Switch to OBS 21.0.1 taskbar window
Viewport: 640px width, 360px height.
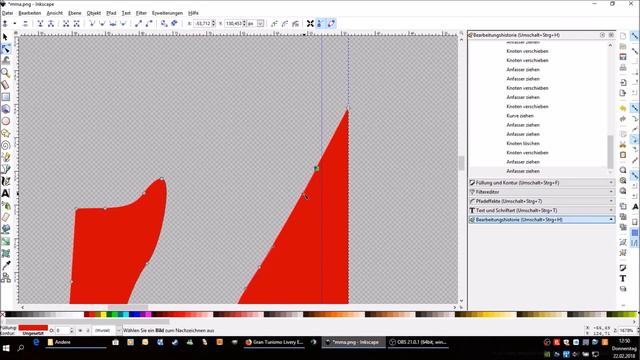(x=418, y=342)
